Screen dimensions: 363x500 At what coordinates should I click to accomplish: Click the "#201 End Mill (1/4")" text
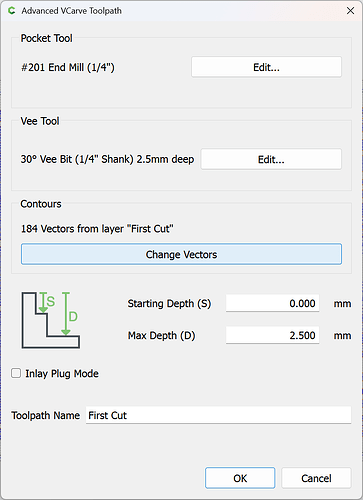(x=68, y=67)
